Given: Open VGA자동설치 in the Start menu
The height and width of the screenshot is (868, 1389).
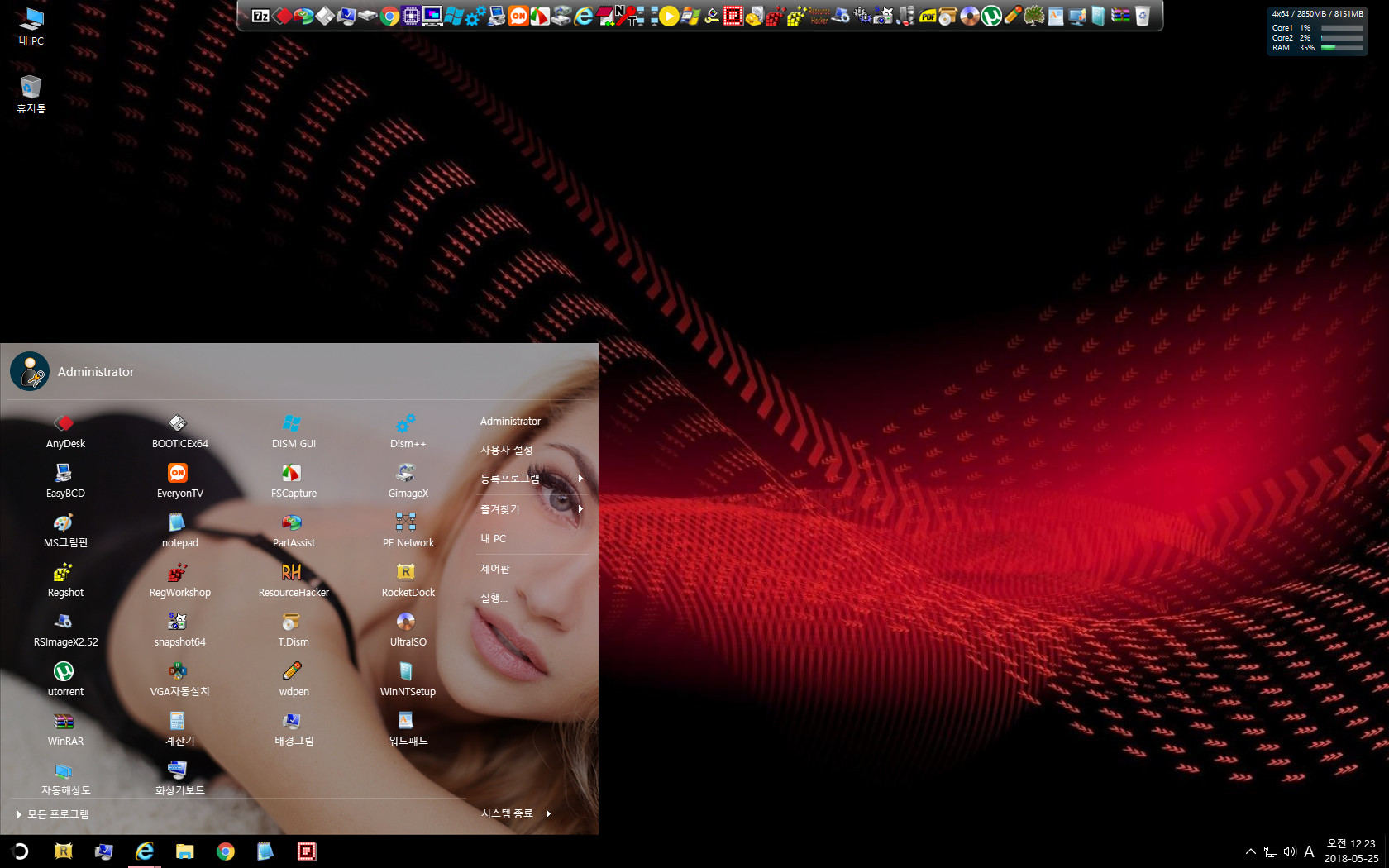Looking at the screenshot, I should tap(179, 680).
